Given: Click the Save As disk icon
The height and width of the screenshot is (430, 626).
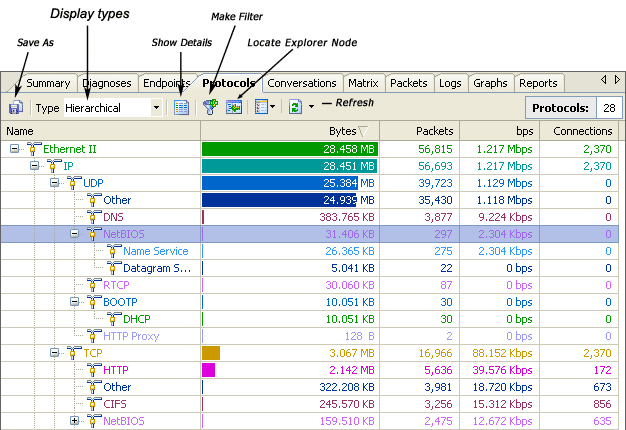Looking at the screenshot, I should click(x=16, y=107).
